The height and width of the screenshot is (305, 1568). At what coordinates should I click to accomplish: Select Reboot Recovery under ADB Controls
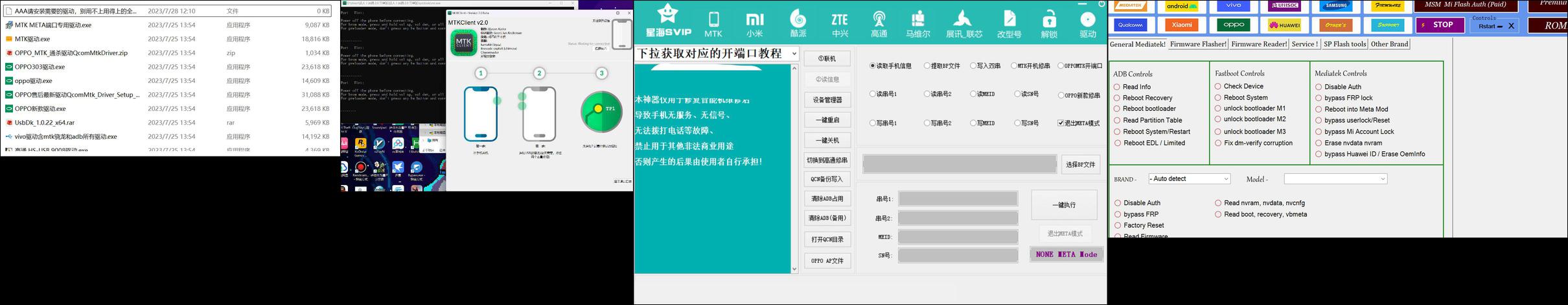(x=1117, y=98)
